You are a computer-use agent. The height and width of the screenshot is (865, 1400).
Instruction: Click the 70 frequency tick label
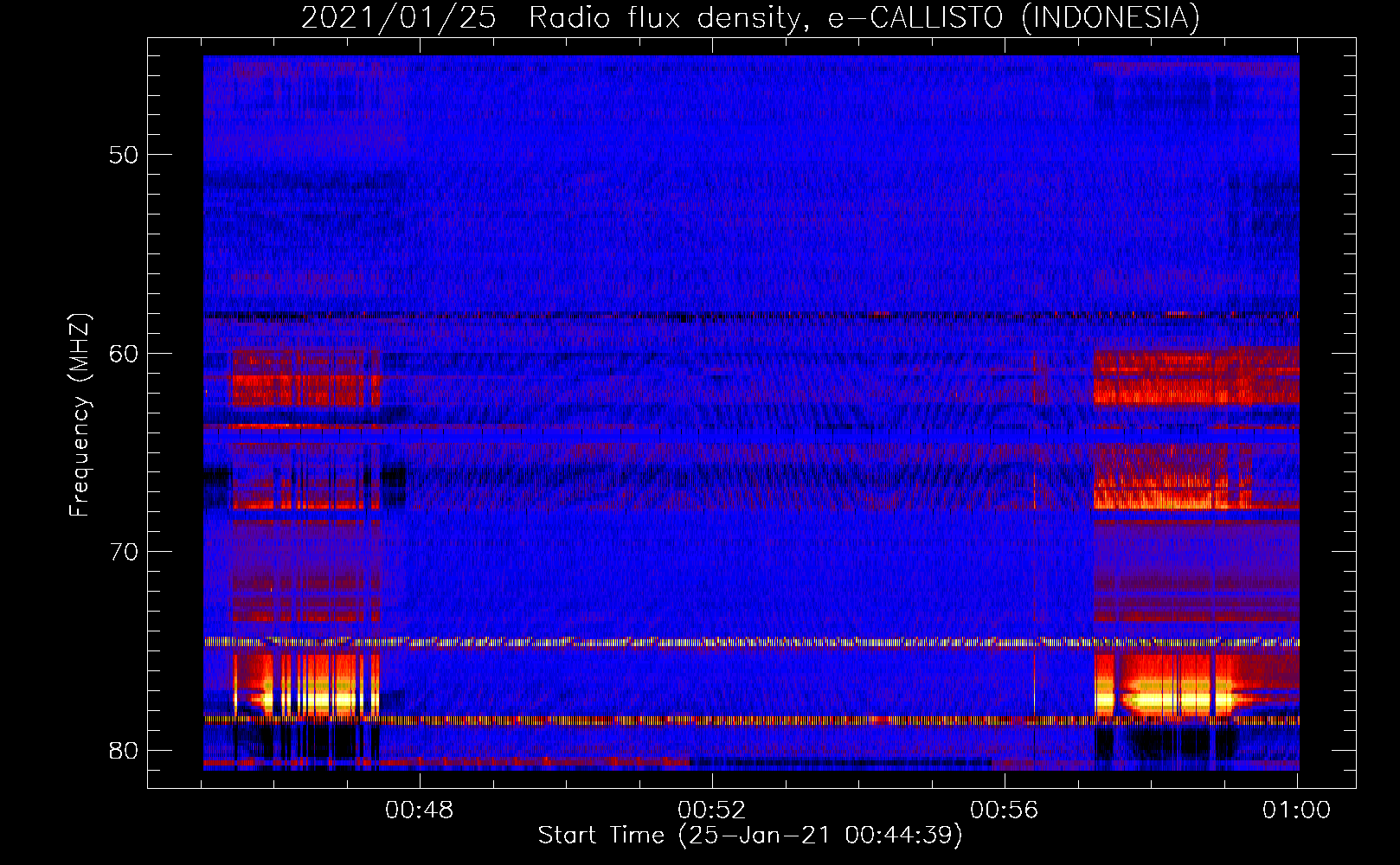[x=124, y=552]
